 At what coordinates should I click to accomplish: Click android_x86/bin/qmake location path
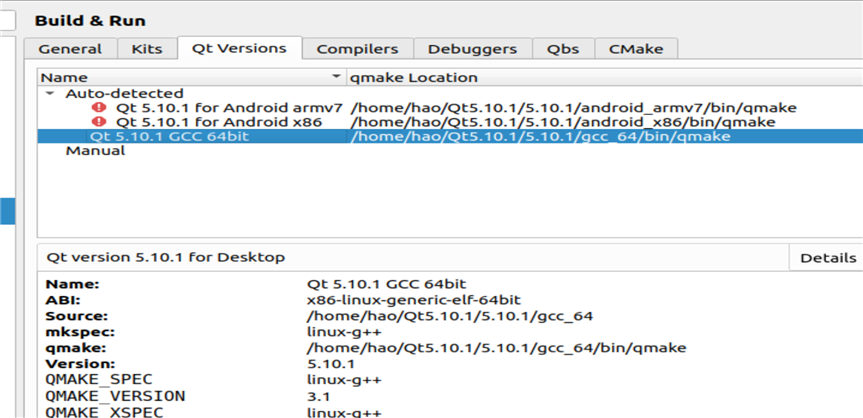click(x=562, y=122)
